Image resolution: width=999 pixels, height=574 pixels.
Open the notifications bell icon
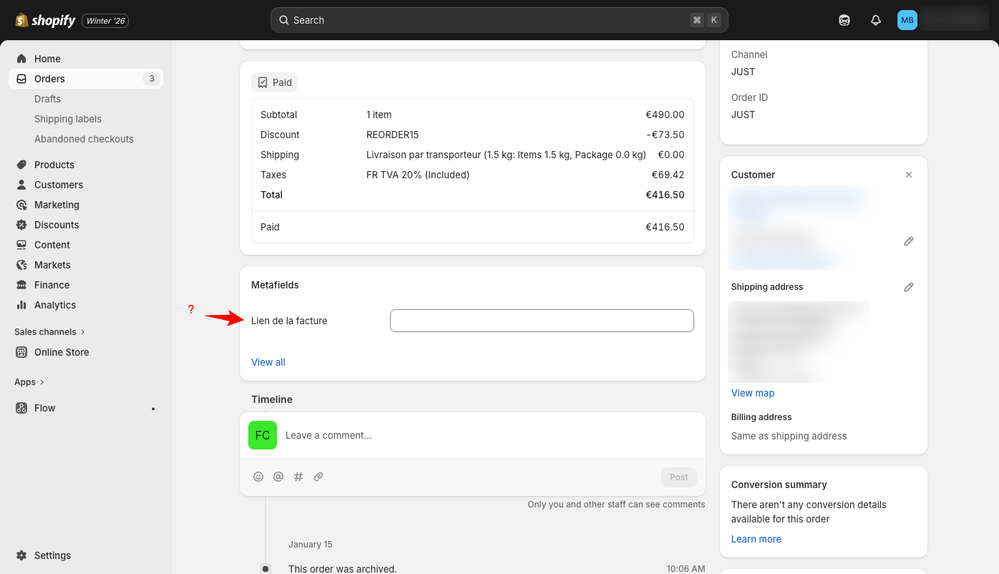(x=876, y=20)
